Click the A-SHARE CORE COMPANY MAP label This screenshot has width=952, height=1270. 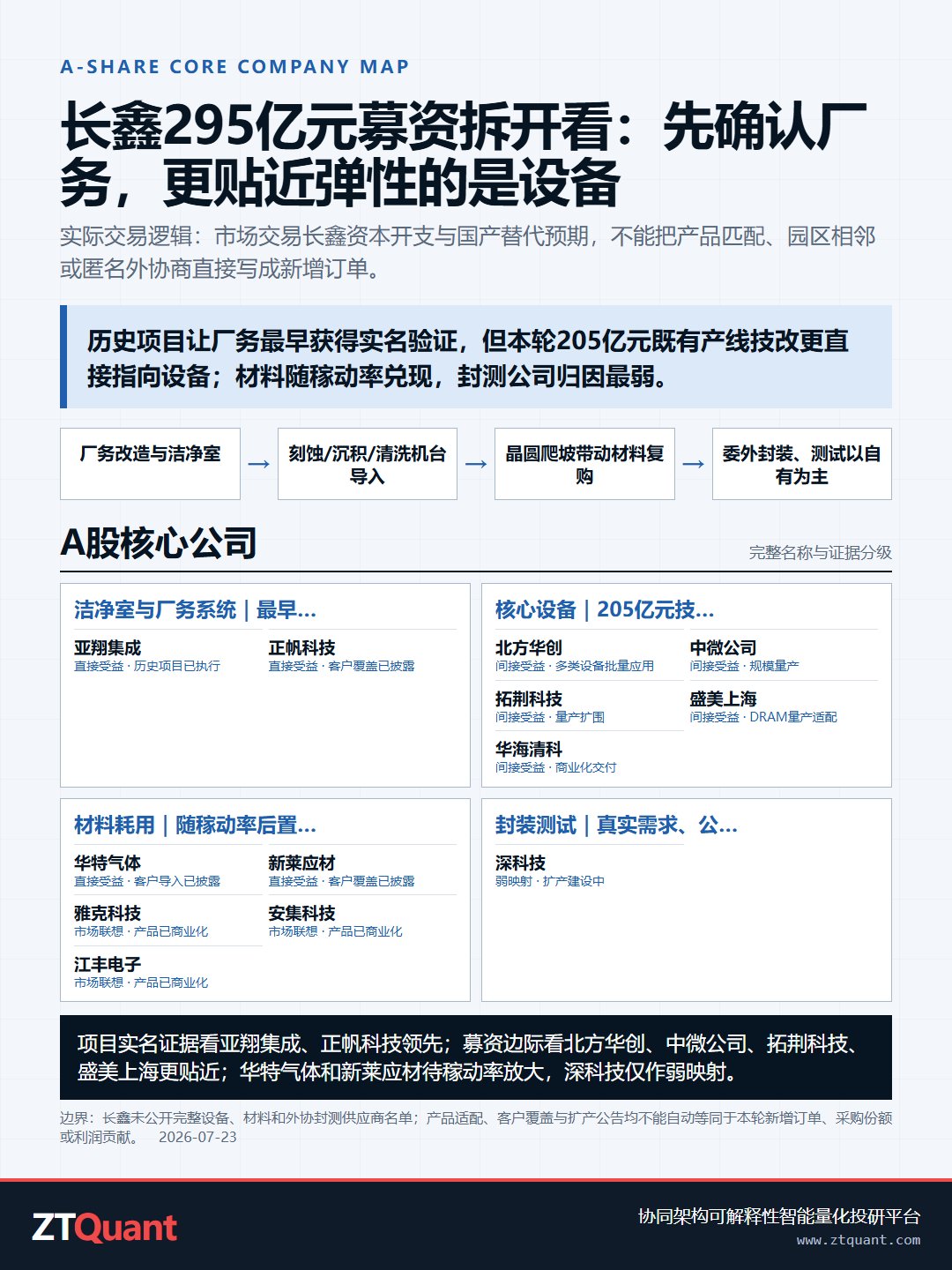coord(234,67)
